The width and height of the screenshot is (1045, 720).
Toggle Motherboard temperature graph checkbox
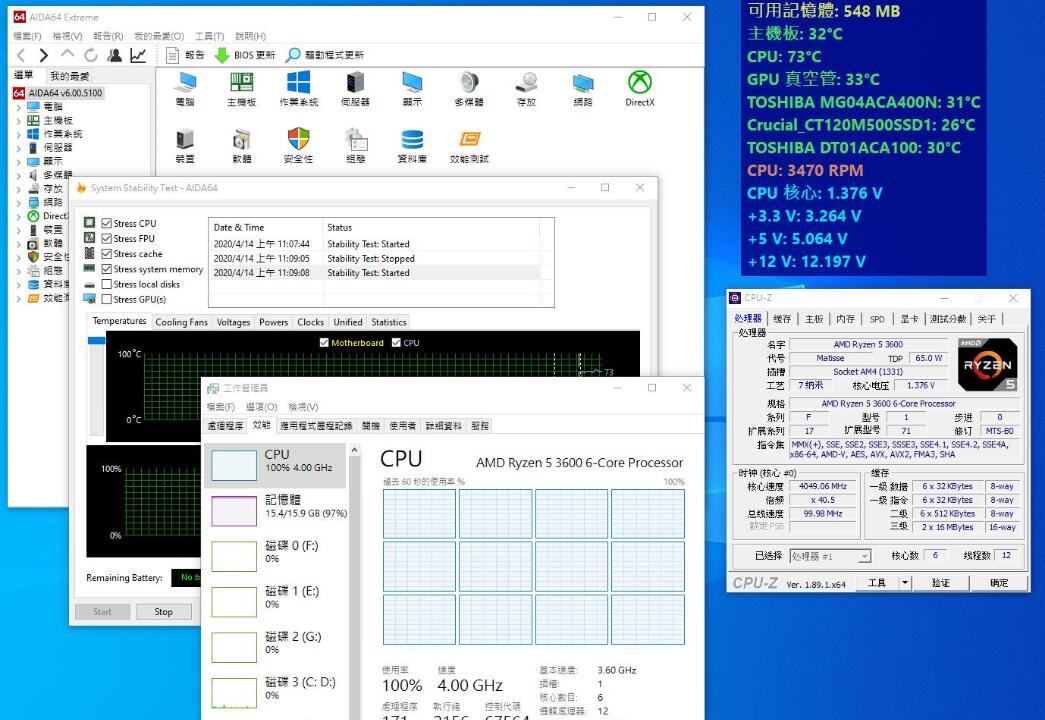pos(324,343)
